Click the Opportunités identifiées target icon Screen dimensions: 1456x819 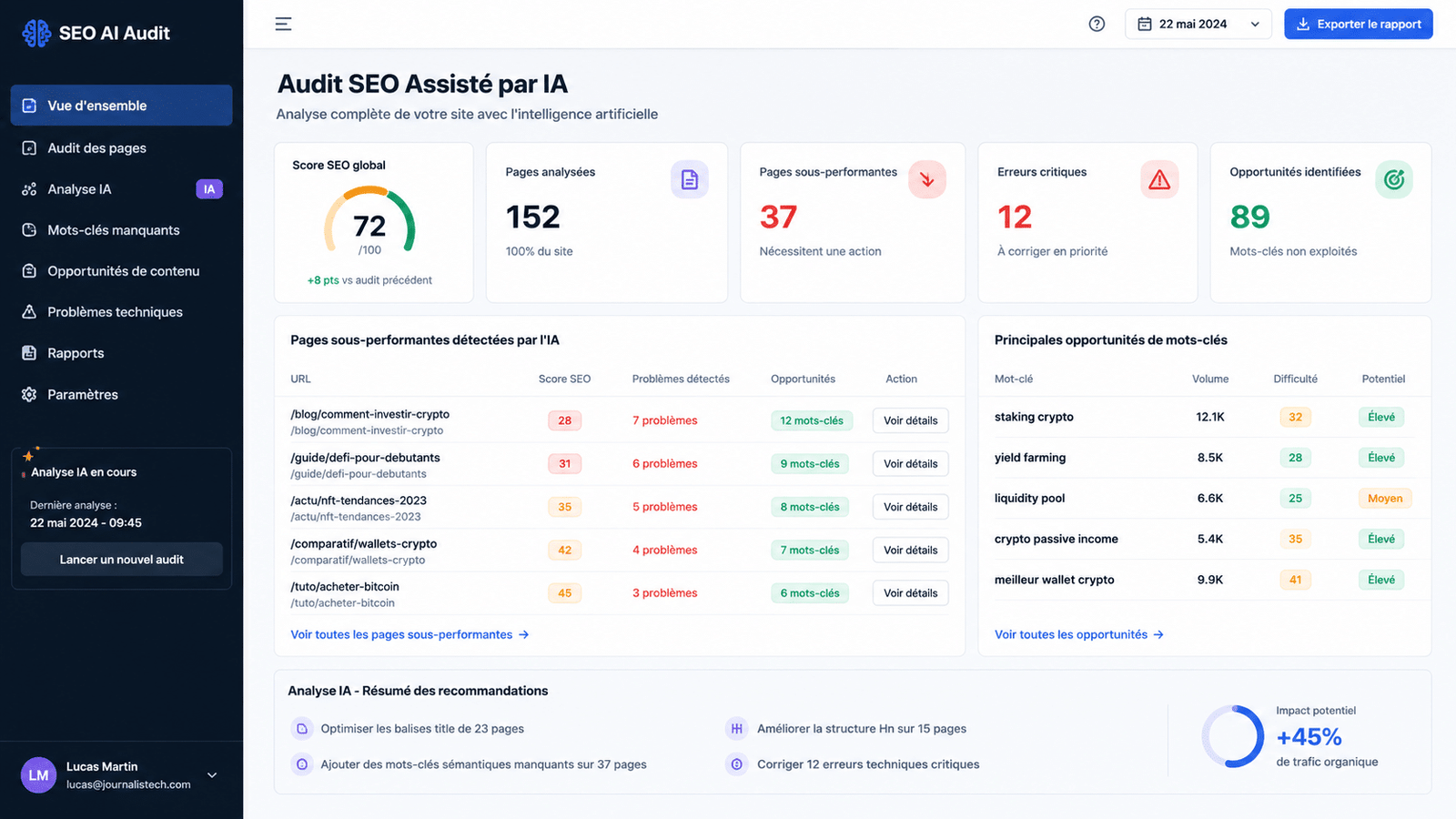click(1394, 179)
